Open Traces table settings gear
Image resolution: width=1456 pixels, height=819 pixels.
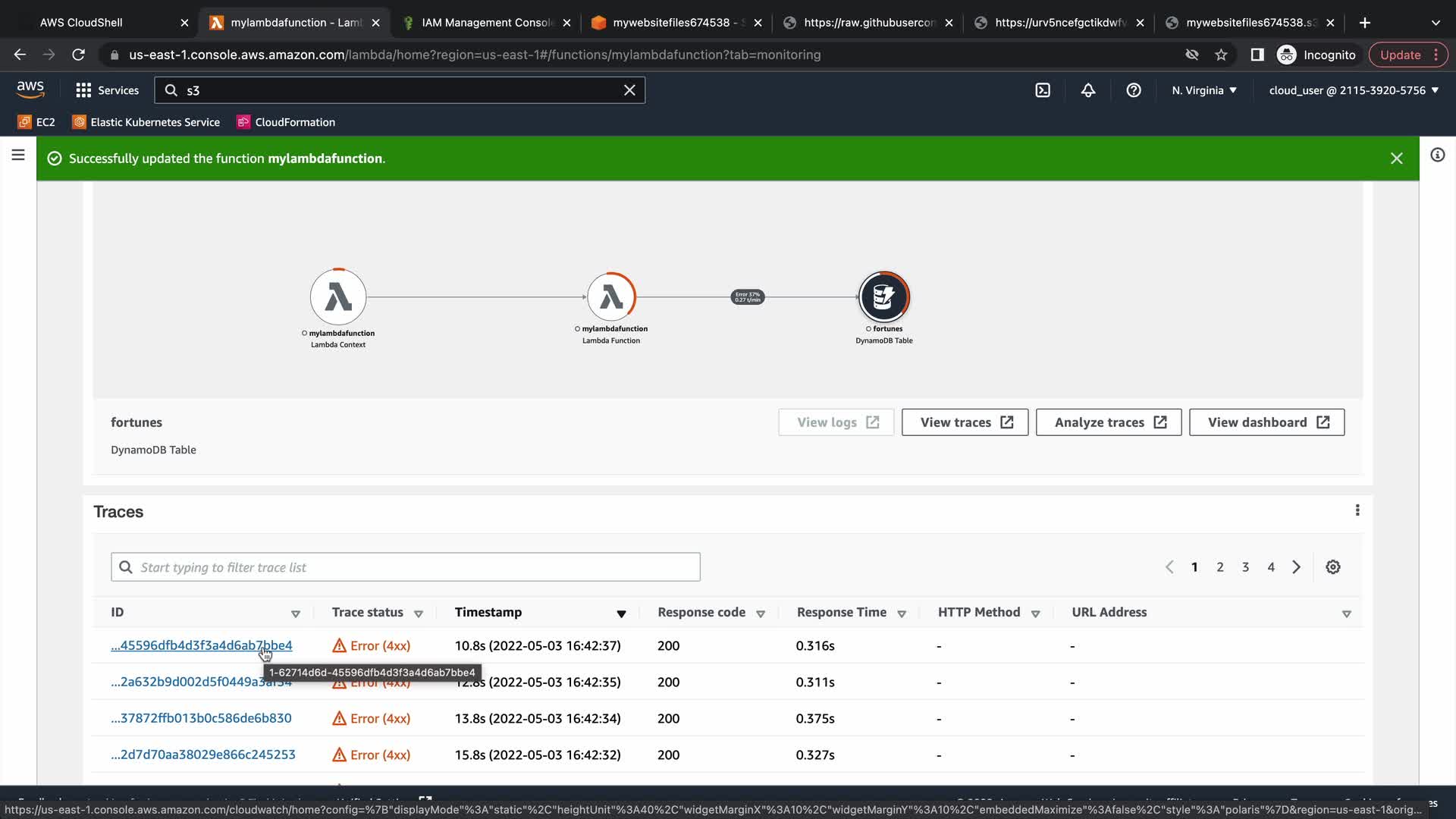pyautogui.click(x=1333, y=567)
